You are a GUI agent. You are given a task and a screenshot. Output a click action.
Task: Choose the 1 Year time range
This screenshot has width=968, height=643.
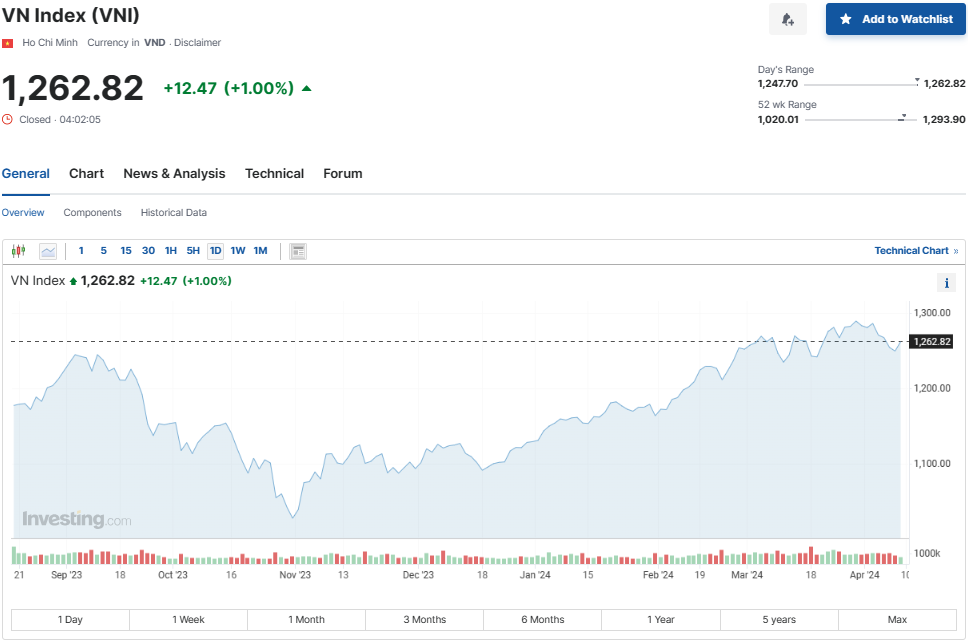pyautogui.click(x=660, y=620)
